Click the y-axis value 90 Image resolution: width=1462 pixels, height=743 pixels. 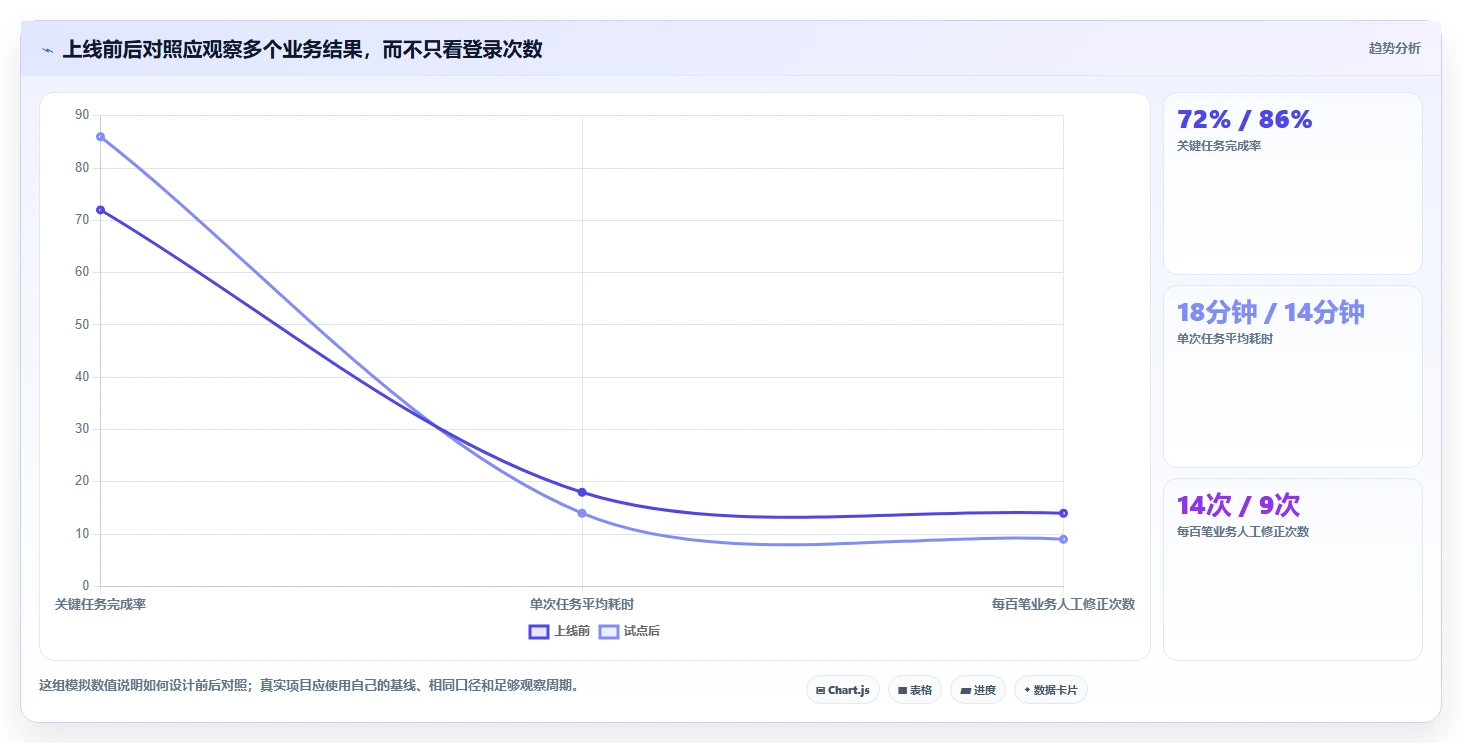click(82, 115)
